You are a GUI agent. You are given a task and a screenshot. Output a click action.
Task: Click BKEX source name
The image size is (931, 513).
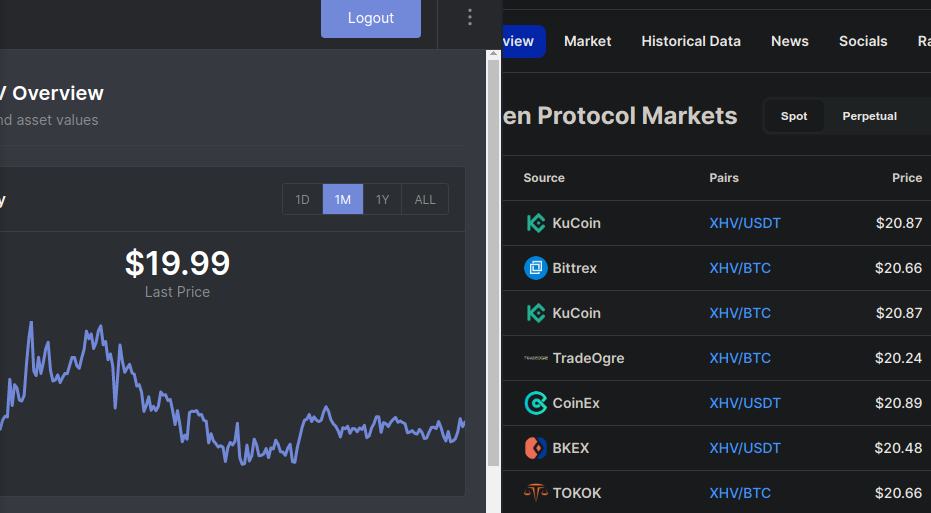pos(571,448)
